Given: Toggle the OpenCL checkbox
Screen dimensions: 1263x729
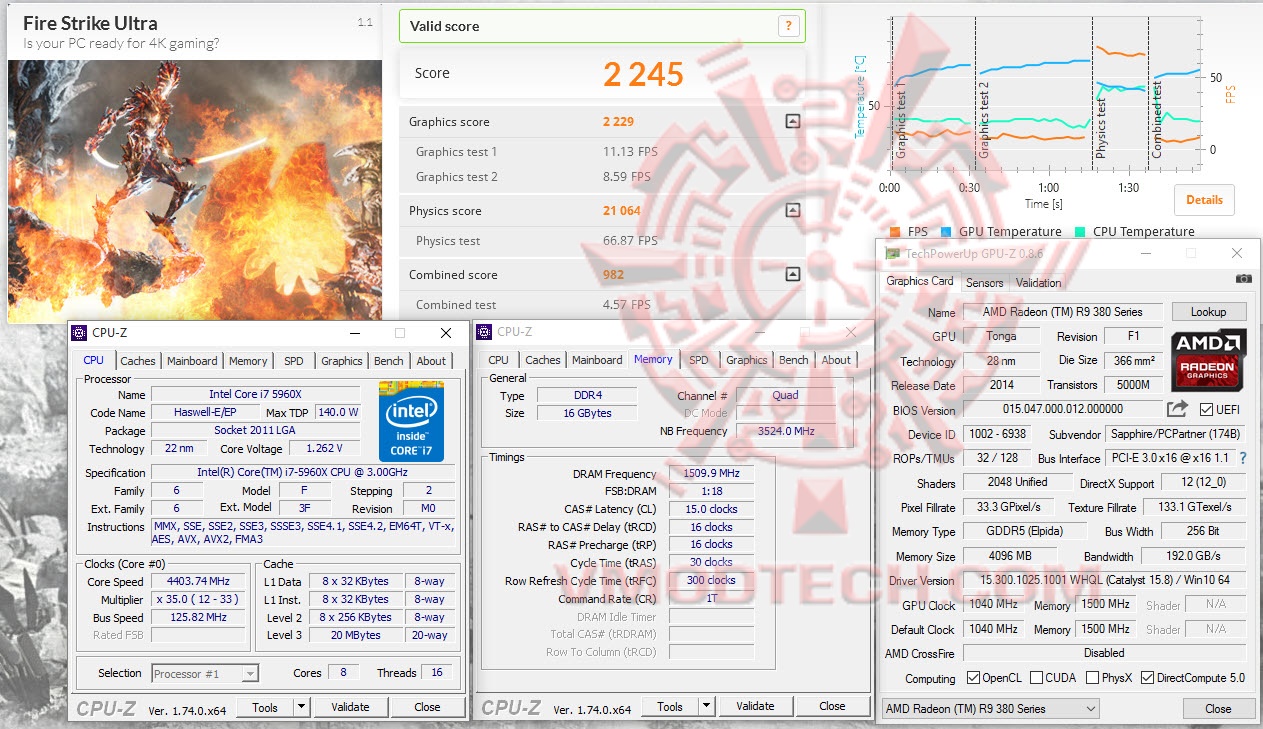Looking at the screenshot, I should (x=973, y=678).
